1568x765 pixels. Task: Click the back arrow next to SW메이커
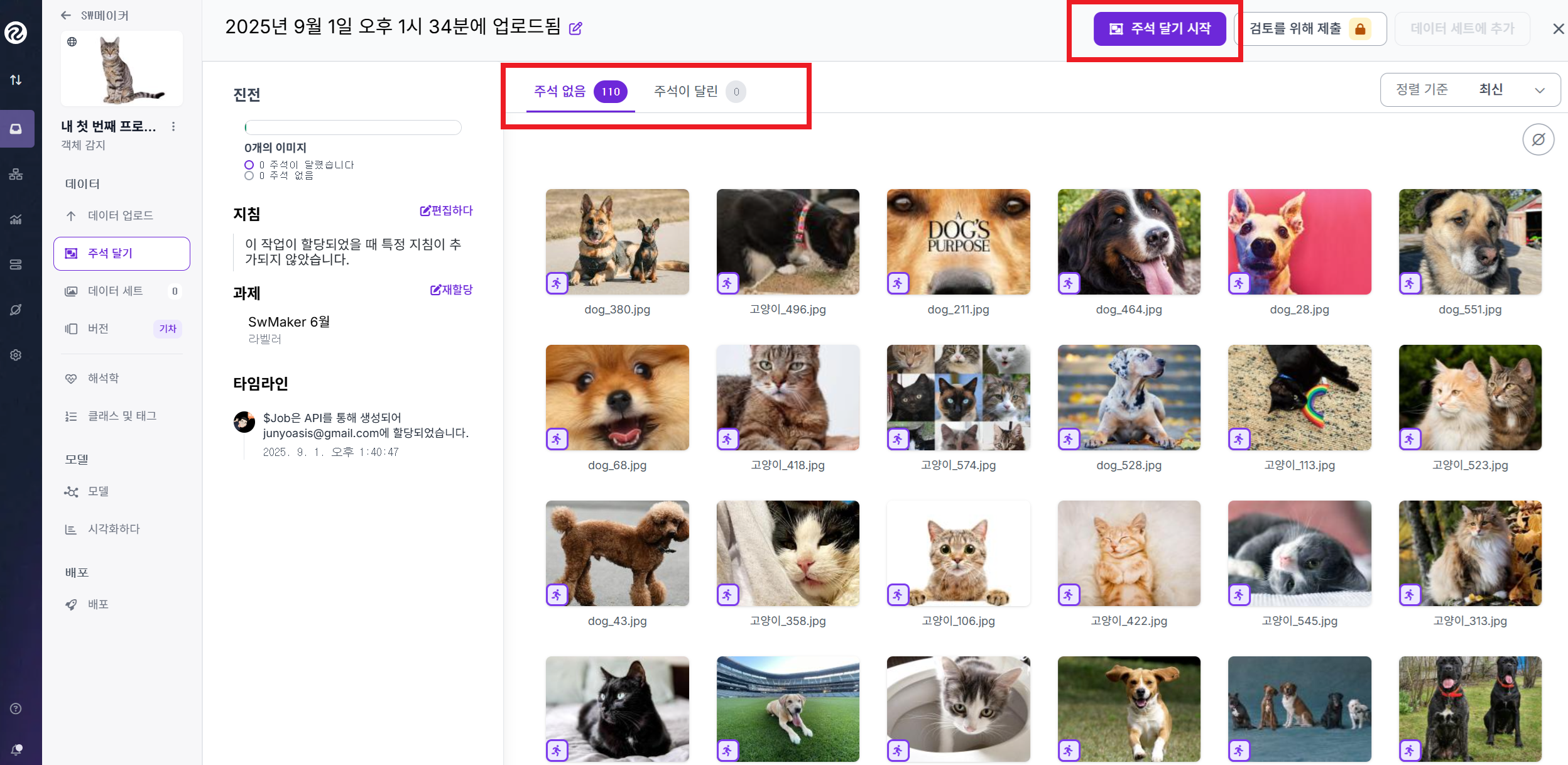[x=66, y=16]
